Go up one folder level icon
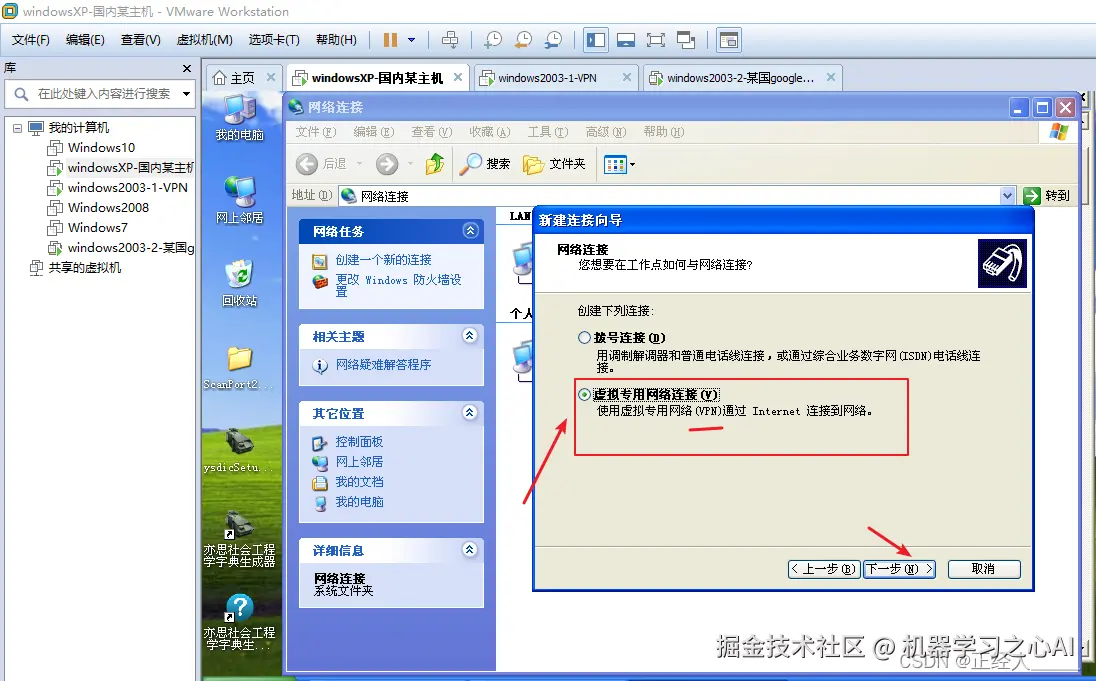 pos(435,164)
